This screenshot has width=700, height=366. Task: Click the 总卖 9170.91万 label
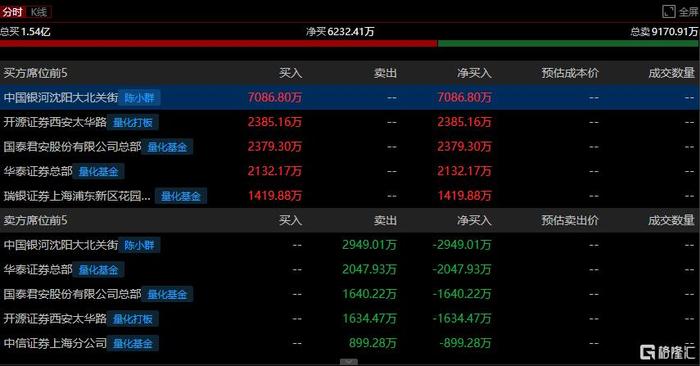click(x=664, y=32)
